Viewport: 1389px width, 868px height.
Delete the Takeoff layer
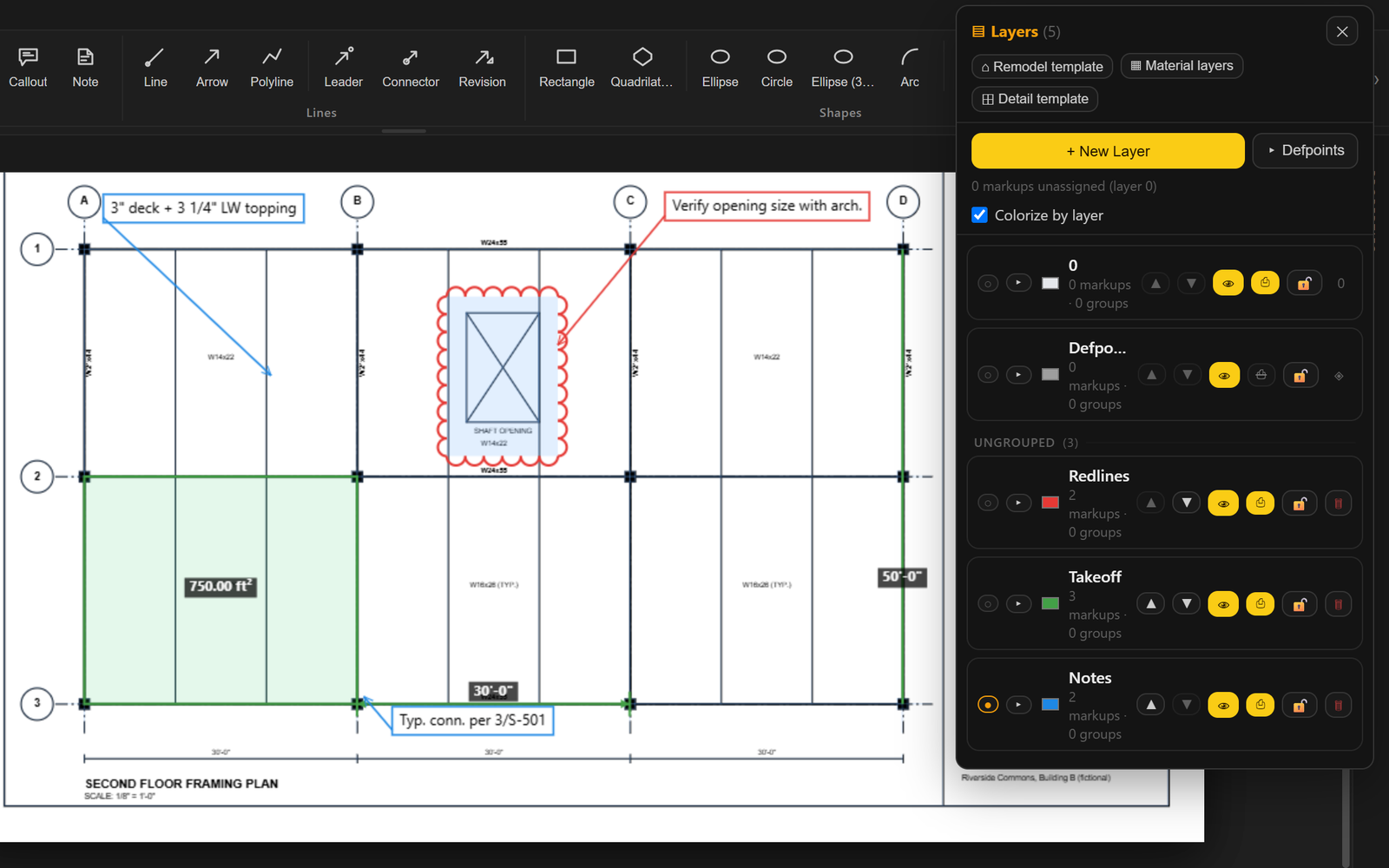click(1339, 604)
